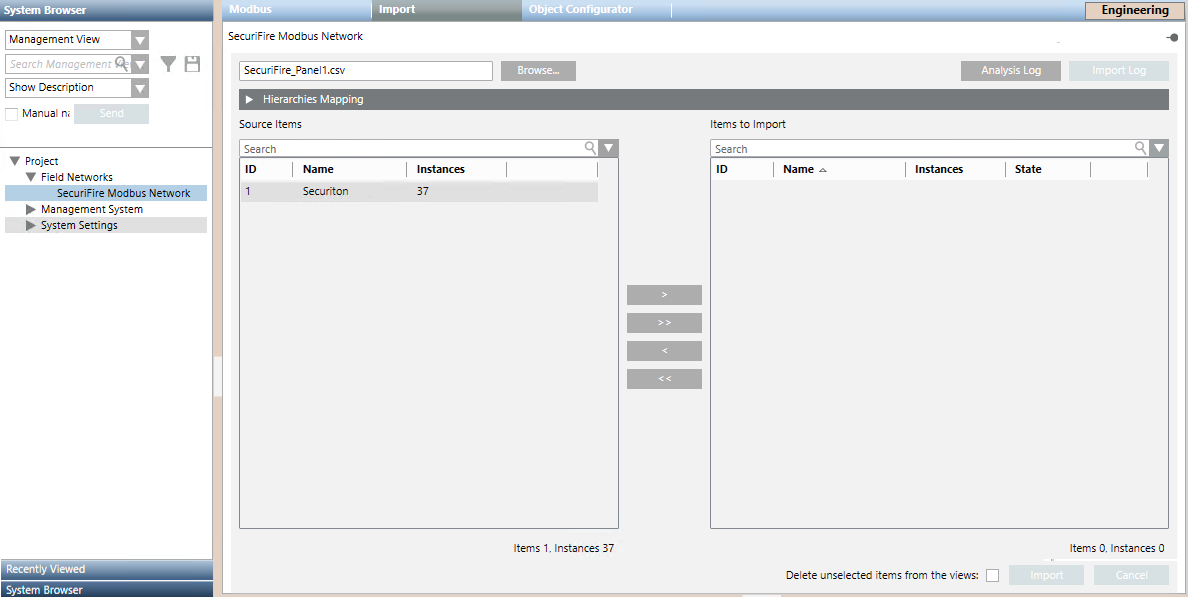Click the magnifier icon in Source Items search
This screenshot has height=597, width=1188.
590,148
